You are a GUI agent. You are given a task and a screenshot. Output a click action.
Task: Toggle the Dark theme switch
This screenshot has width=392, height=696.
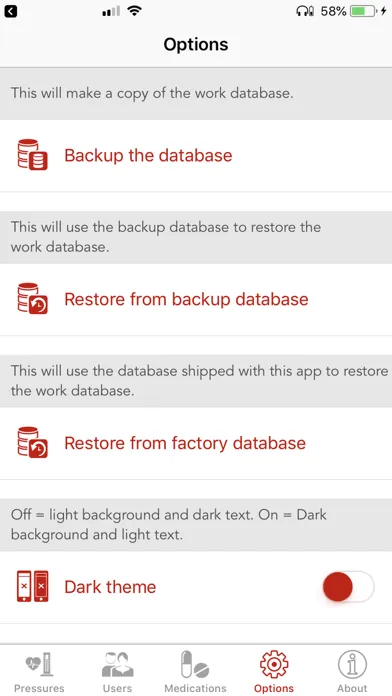coord(348,586)
